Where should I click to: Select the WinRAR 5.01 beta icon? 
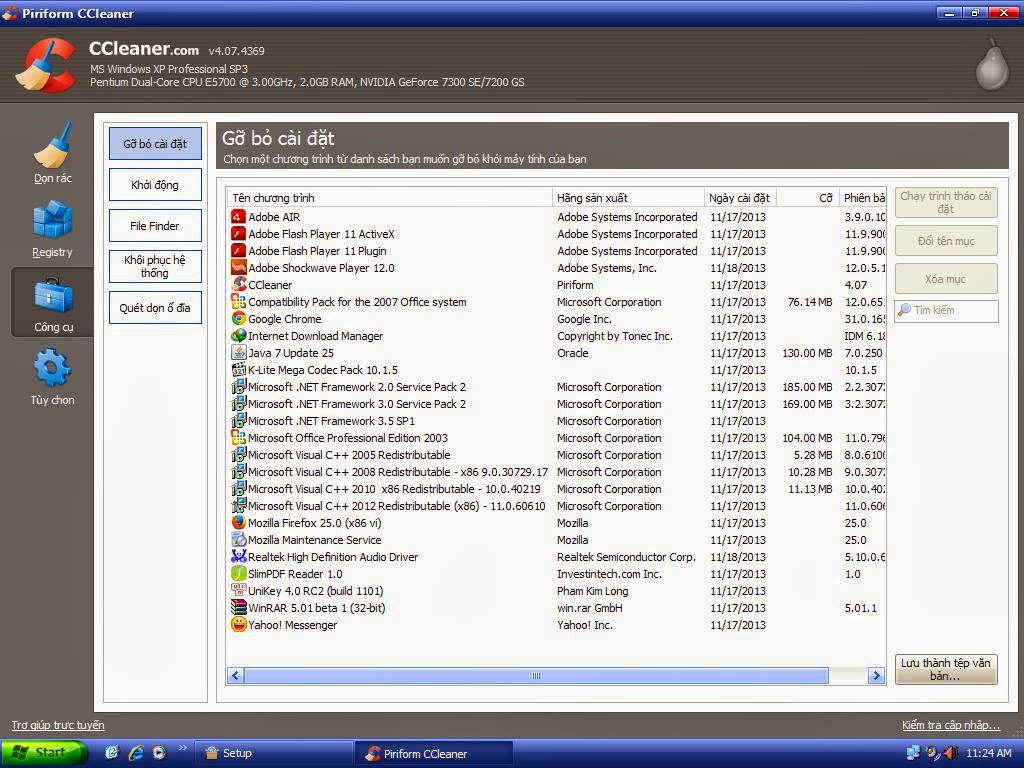point(238,607)
